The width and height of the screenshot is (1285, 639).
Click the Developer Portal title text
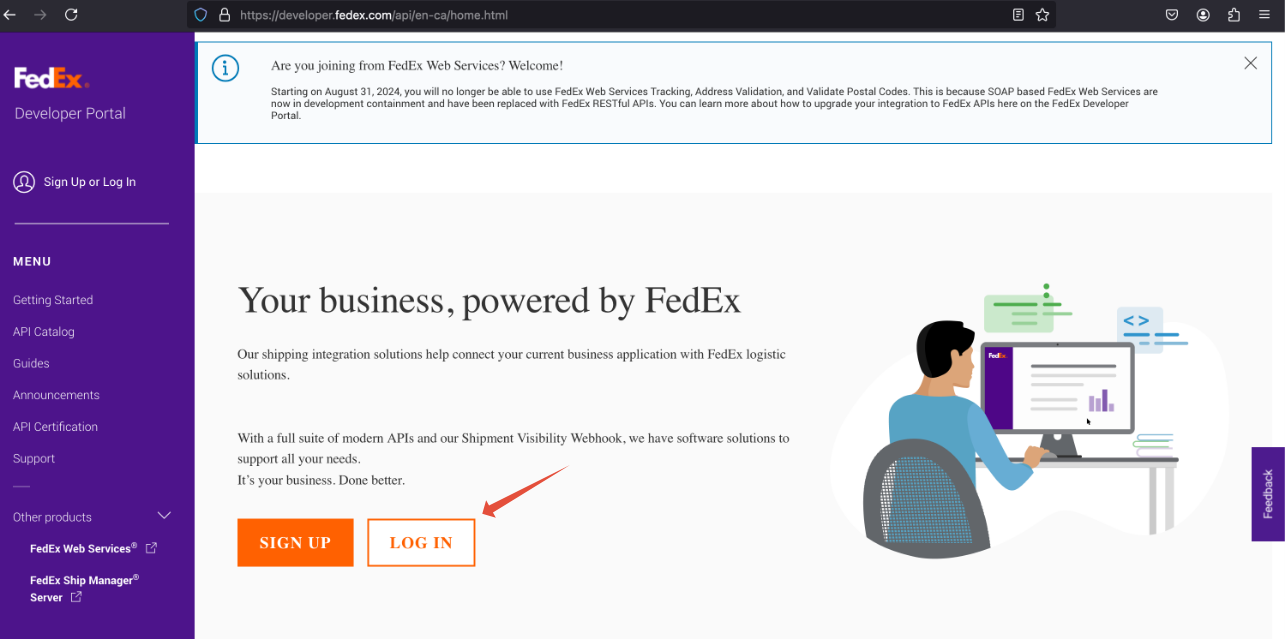[x=70, y=114]
